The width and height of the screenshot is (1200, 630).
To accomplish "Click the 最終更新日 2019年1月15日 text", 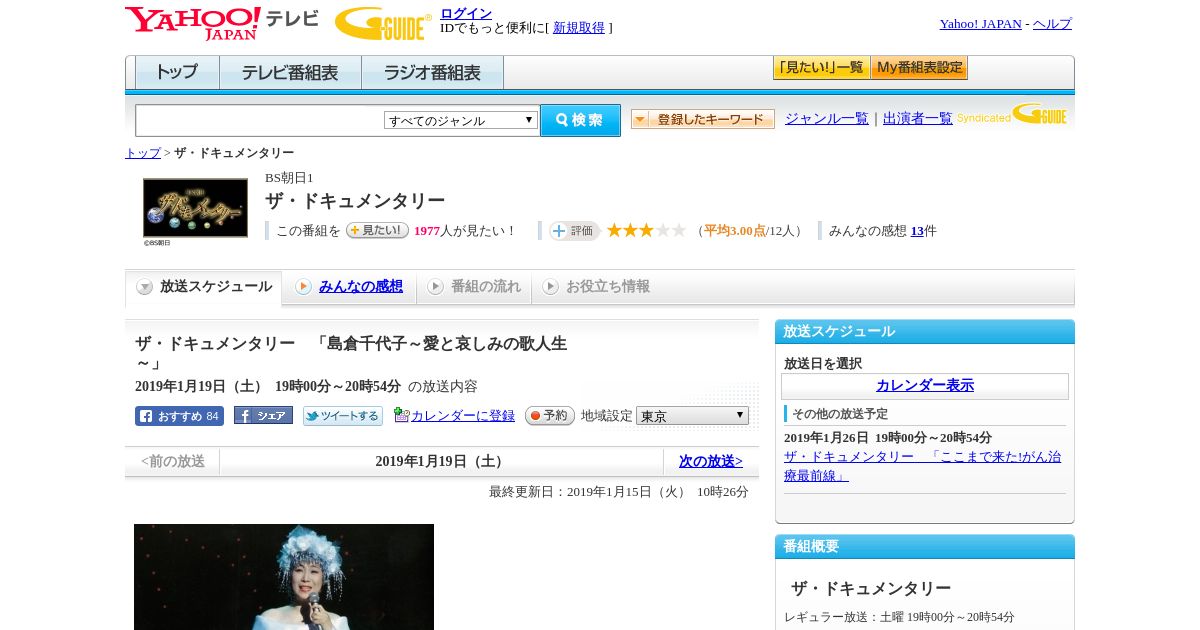I will click(x=619, y=492).
